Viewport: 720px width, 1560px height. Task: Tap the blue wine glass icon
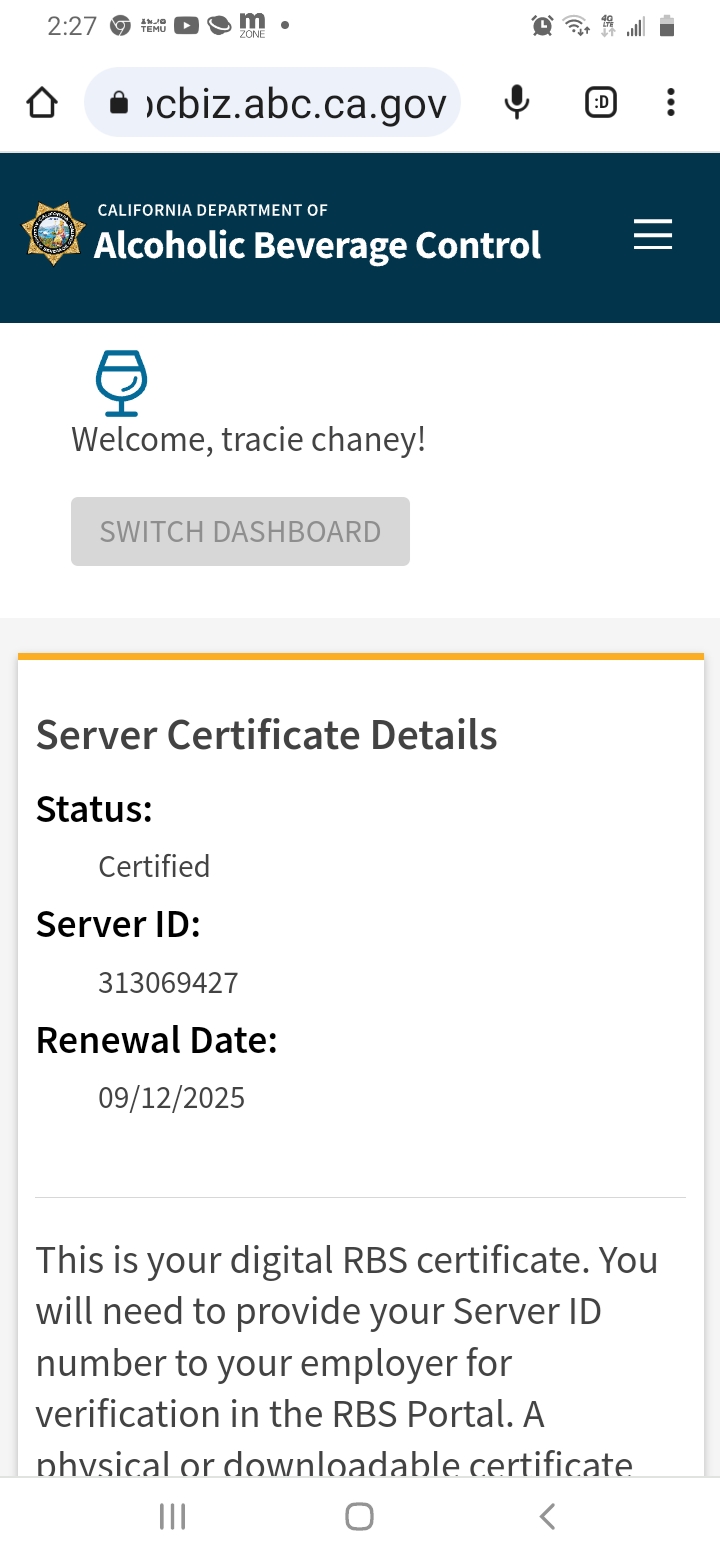click(121, 382)
